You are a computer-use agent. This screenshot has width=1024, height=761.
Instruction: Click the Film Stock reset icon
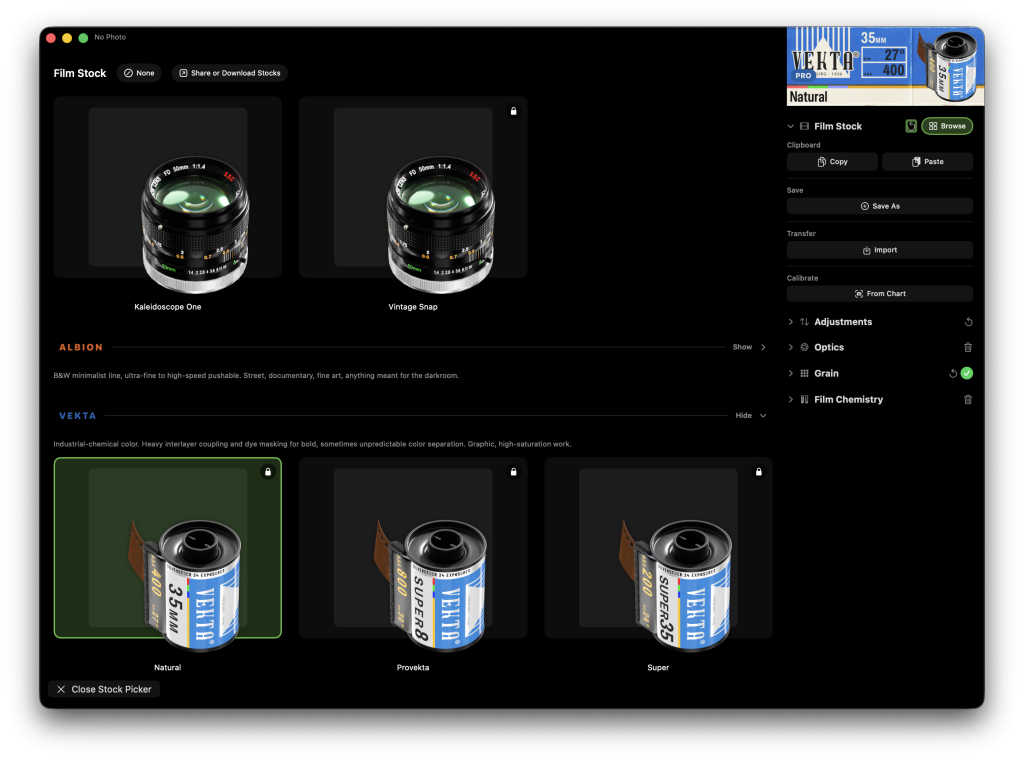(x=911, y=126)
